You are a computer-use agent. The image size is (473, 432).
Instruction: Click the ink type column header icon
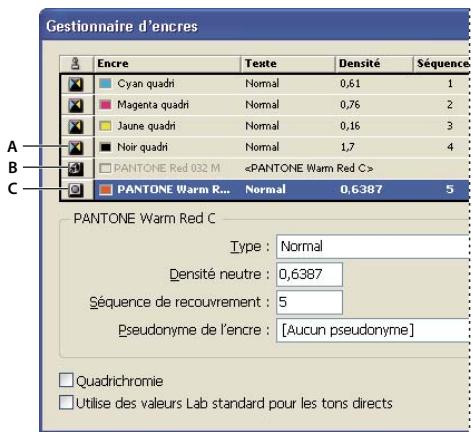76,64
